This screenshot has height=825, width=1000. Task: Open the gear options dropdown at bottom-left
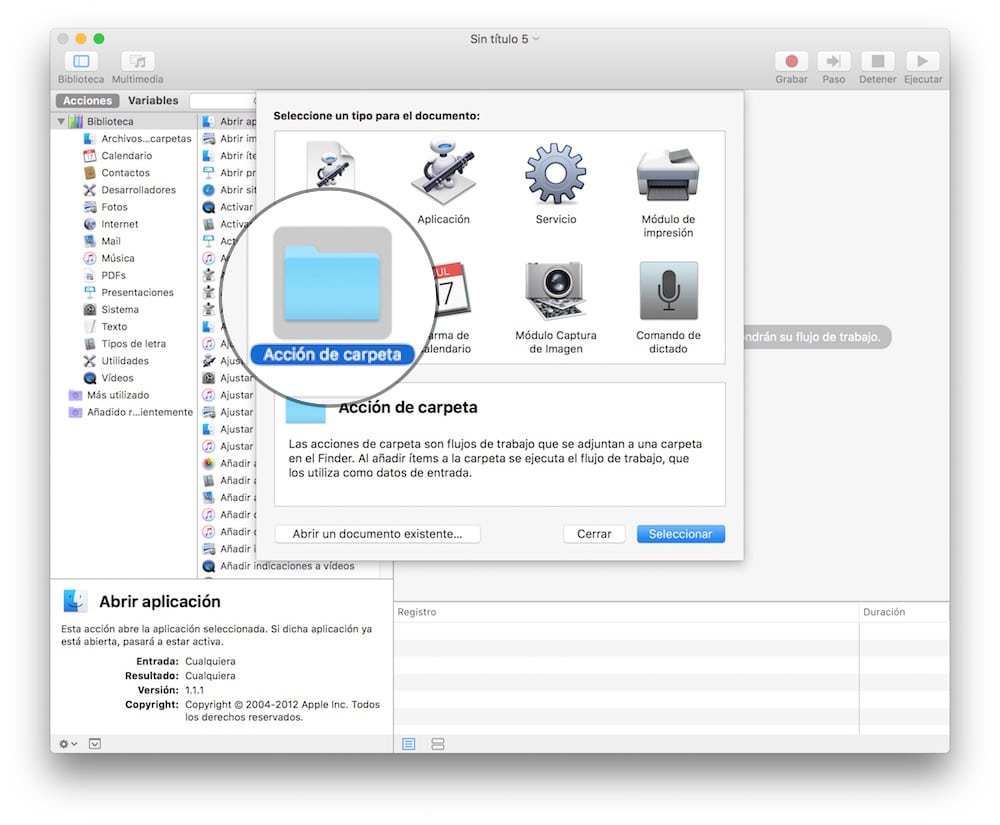coord(68,744)
